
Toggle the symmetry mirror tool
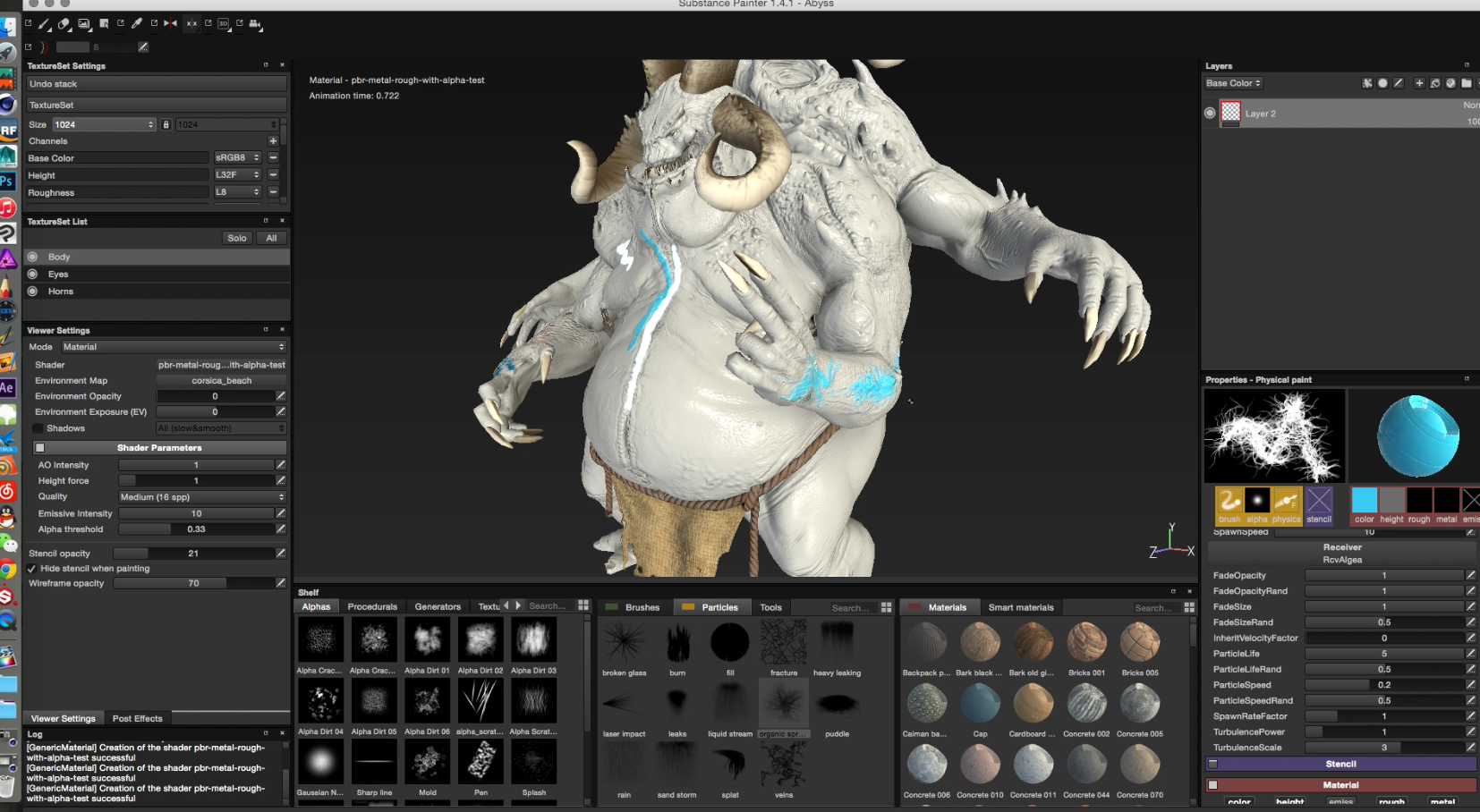[x=170, y=24]
